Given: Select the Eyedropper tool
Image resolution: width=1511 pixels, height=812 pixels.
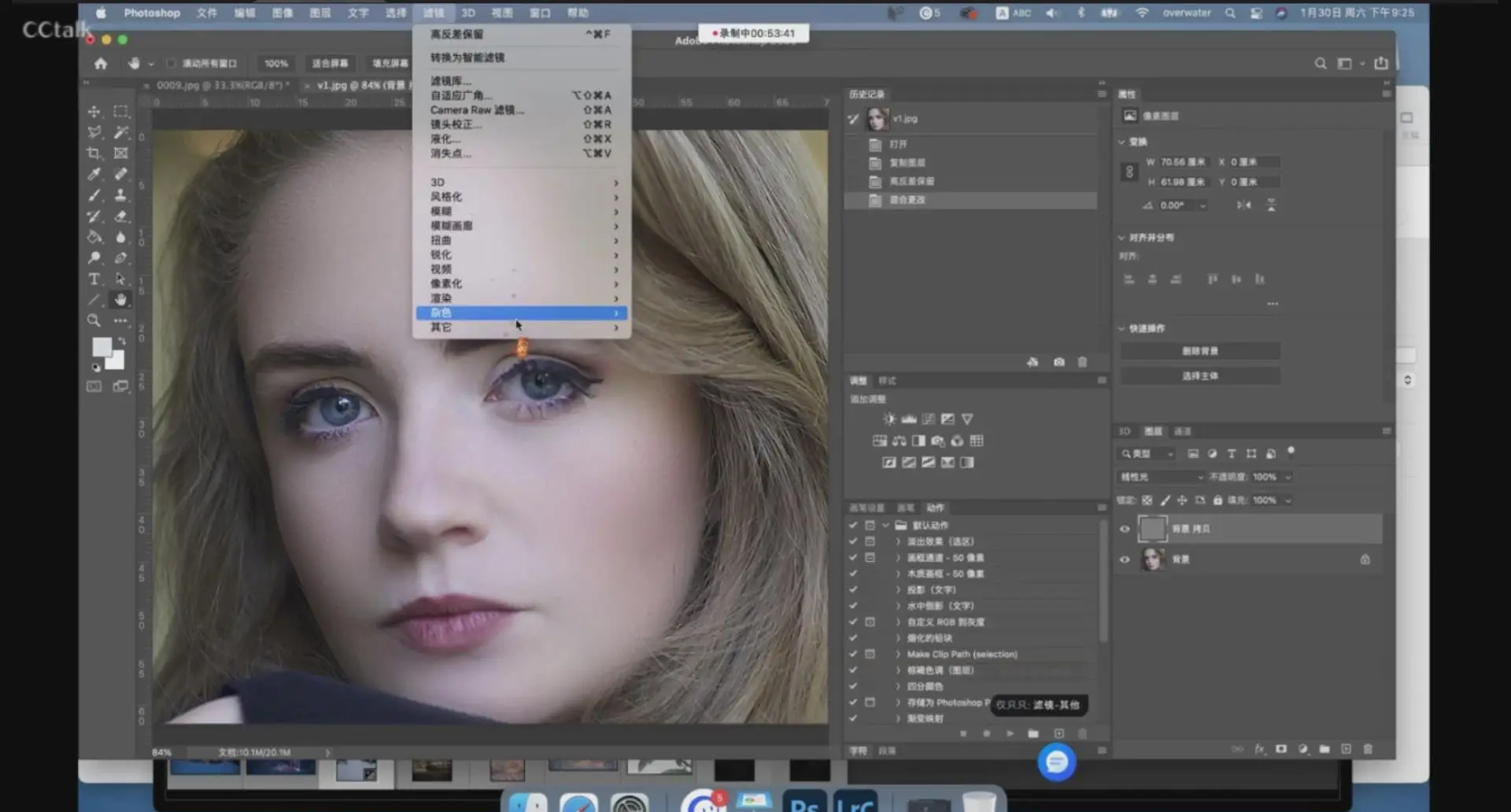Looking at the screenshot, I should tap(94, 174).
